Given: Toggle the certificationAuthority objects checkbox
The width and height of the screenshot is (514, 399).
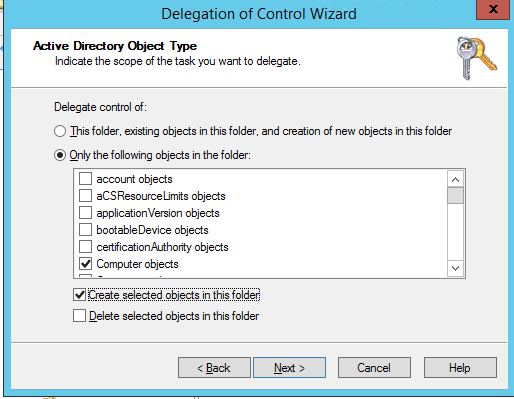Looking at the screenshot, I should (x=85, y=247).
